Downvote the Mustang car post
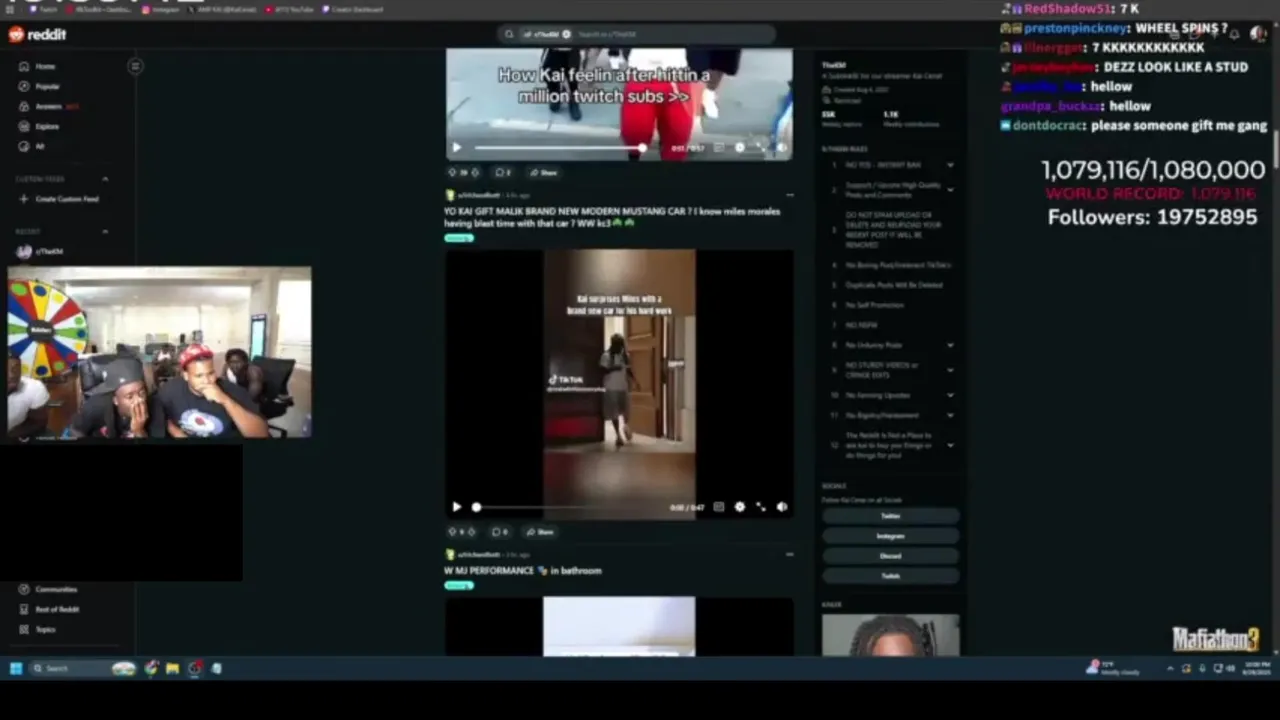The height and width of the screenshot is (720, 1280). pyautogui.click(x=471, y=532)
